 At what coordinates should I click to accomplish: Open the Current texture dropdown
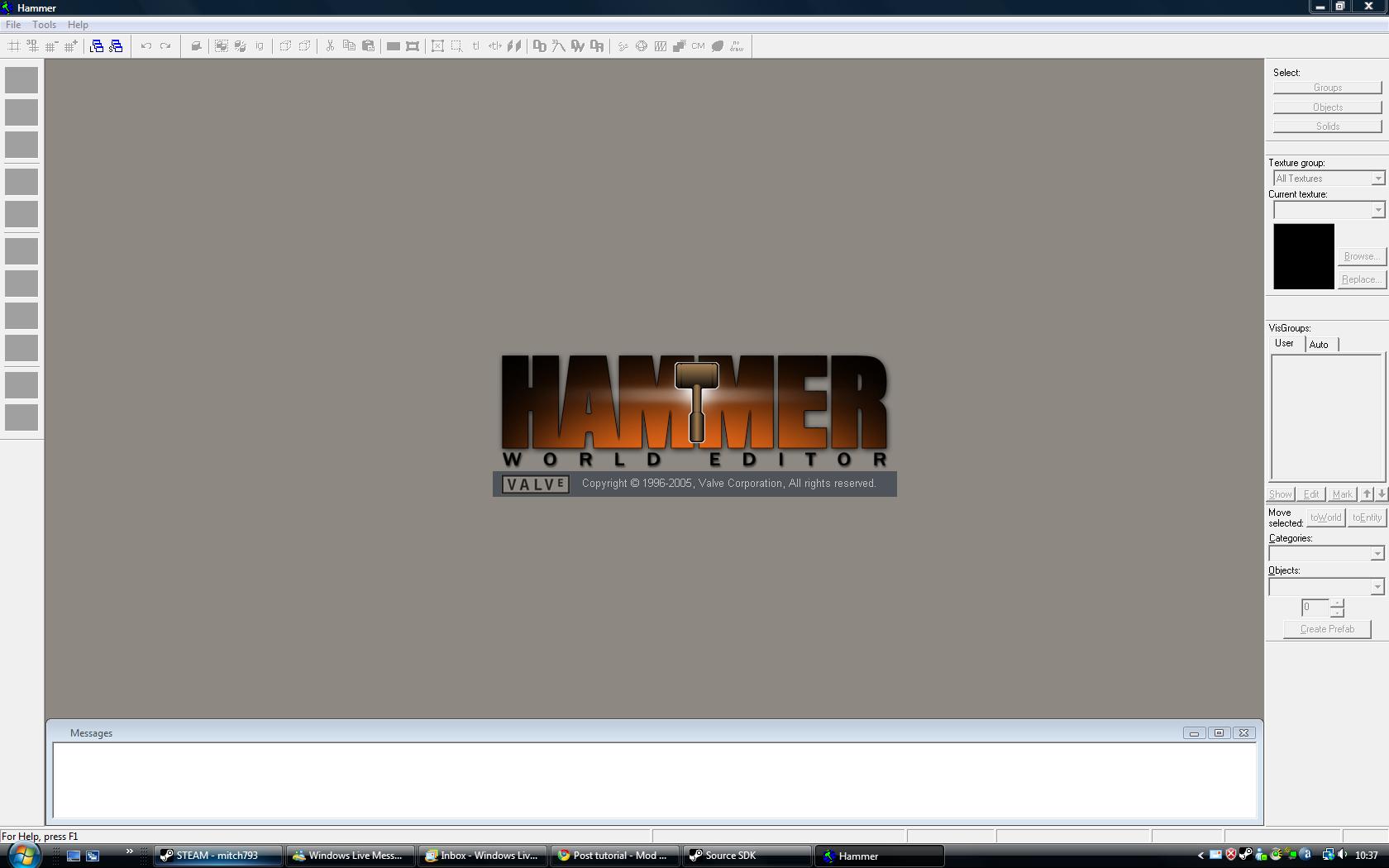coord(1329,210)
